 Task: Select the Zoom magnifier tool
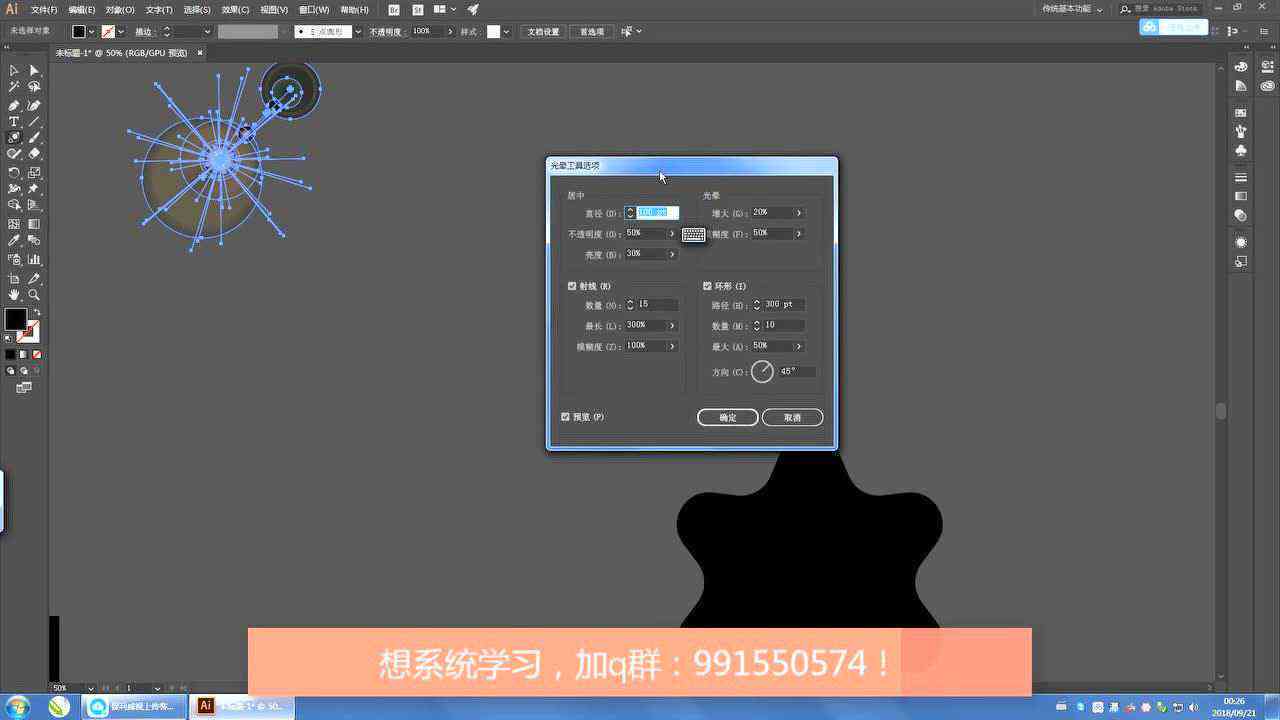34,295
